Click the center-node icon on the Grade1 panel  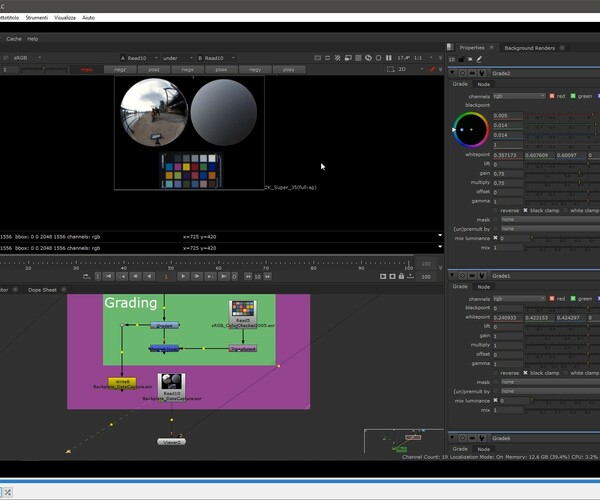coord(462,275)
